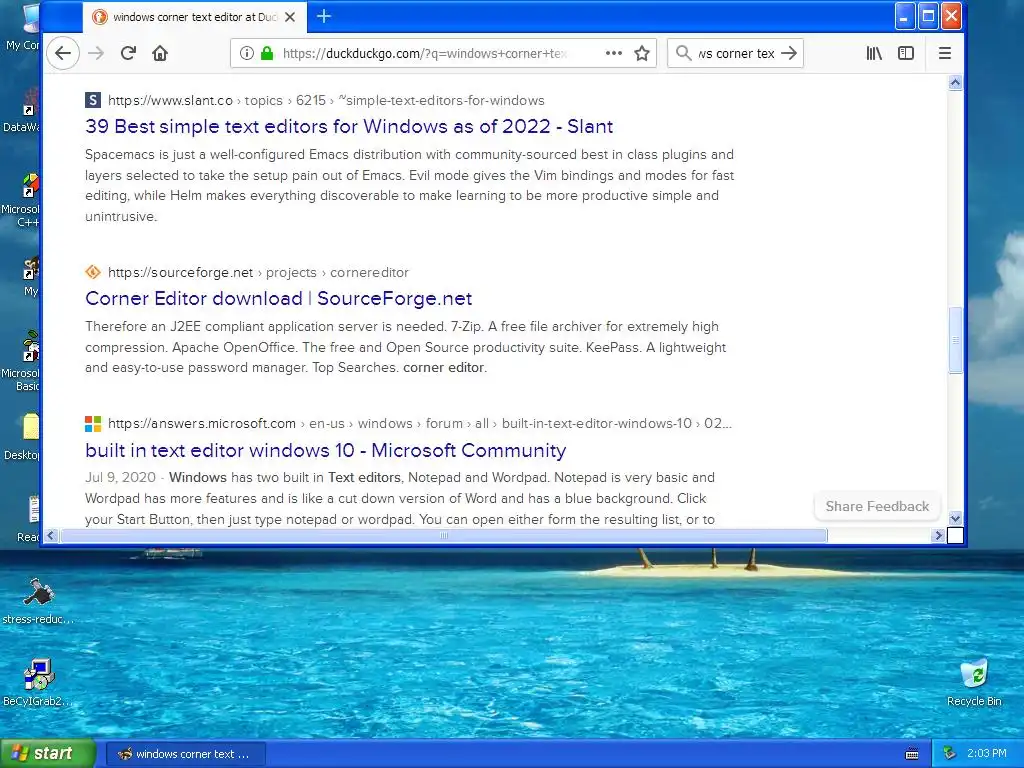Open the Firefox hamburger menu

pyautogui.click(x=944, y=53)
